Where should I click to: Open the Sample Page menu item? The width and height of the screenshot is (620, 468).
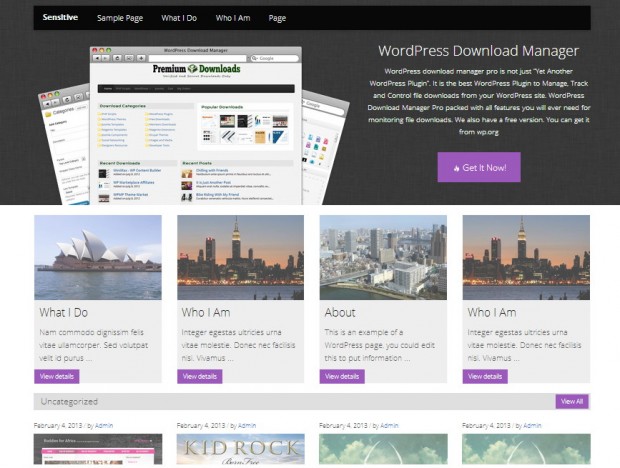[x=120, y=18]
